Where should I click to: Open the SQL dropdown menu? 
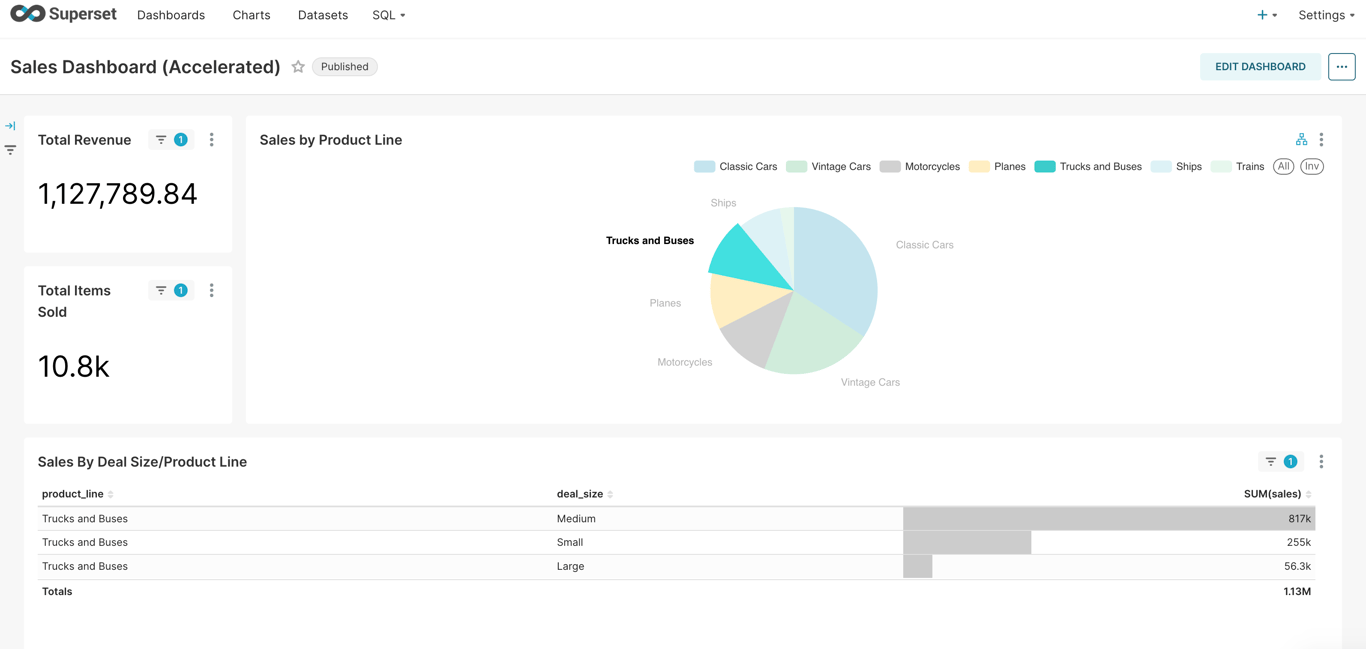click(389, 15)
